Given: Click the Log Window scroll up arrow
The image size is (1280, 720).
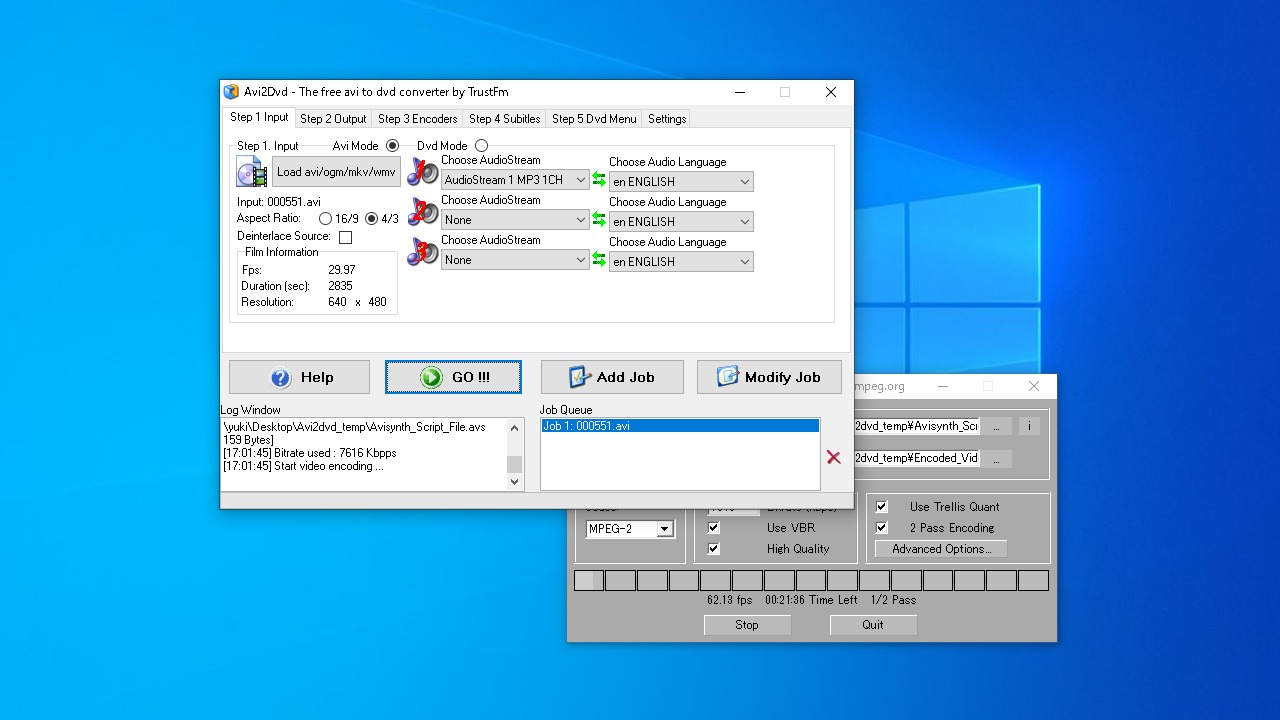Looking at the screenshot, I should point(515,427).
